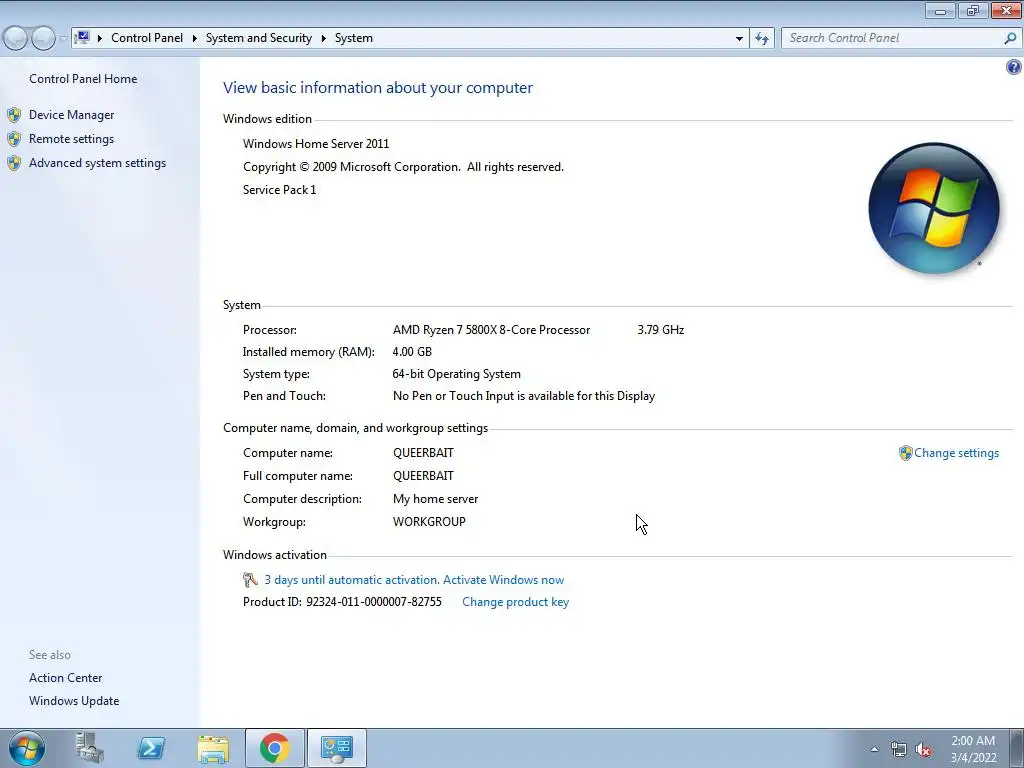Viewport: 1024px width, 768px height.
Task: Switch to Google Chrome in taskbar
Action: pyautogui.click(x=274, y=748)
